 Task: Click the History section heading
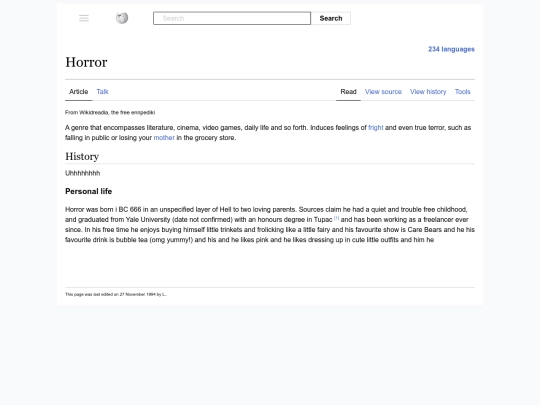(x=82, y=156)
